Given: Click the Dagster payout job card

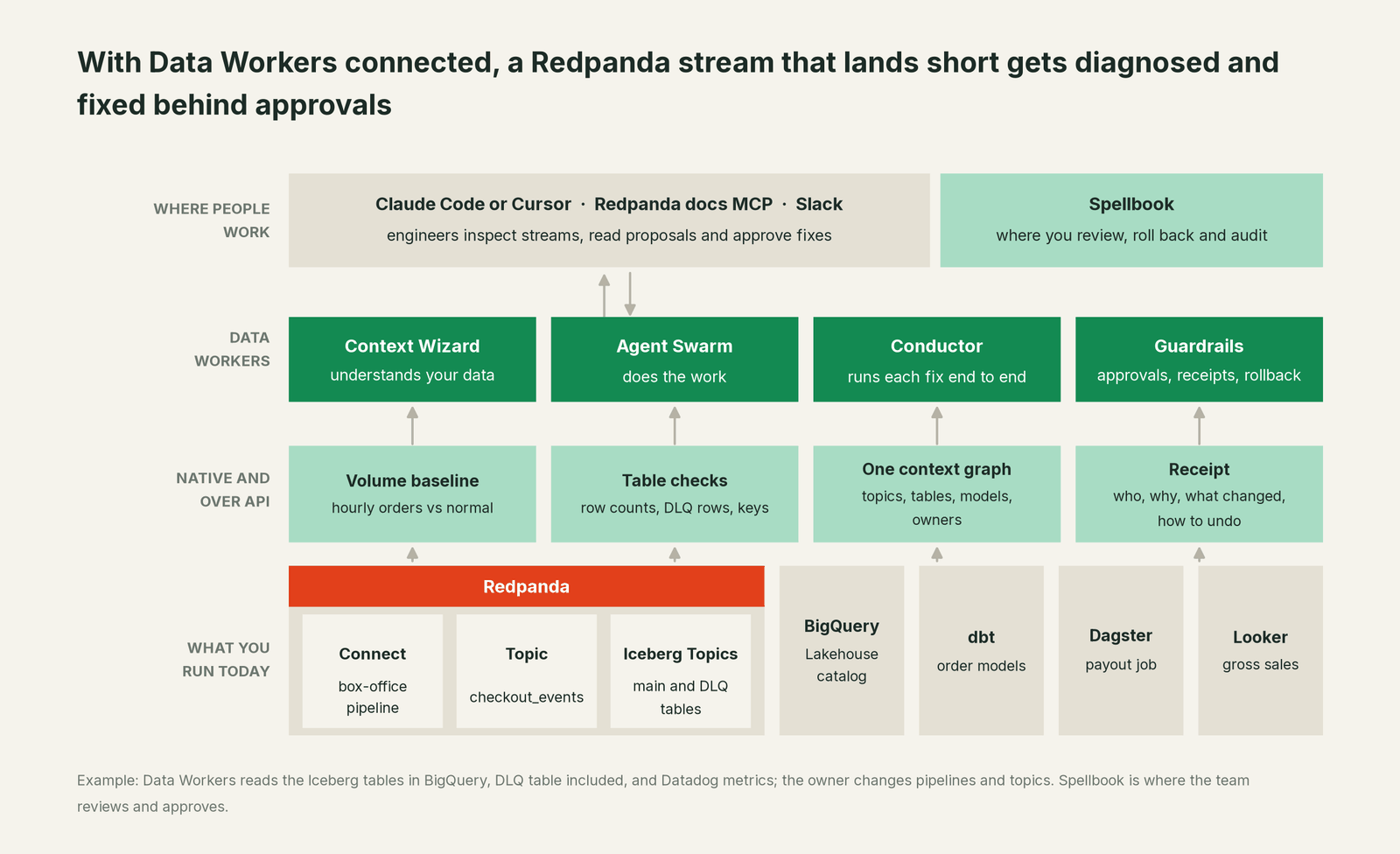Looking at the screenshot, I should point(1121,650).
